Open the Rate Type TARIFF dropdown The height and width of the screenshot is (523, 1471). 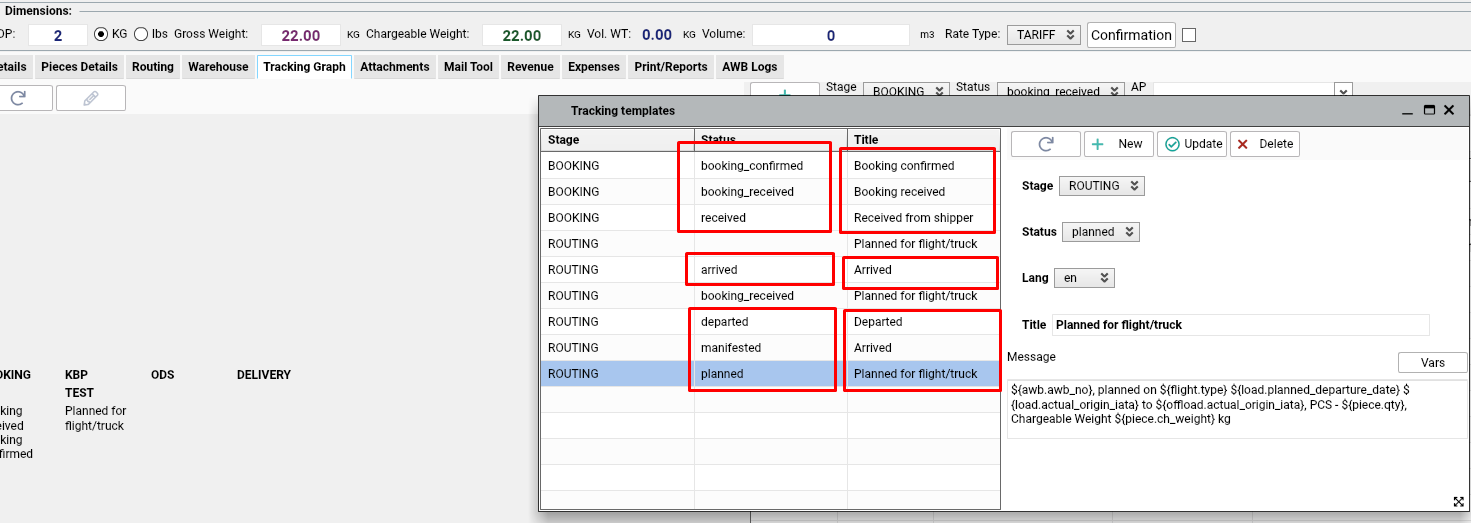point(1043,34)
